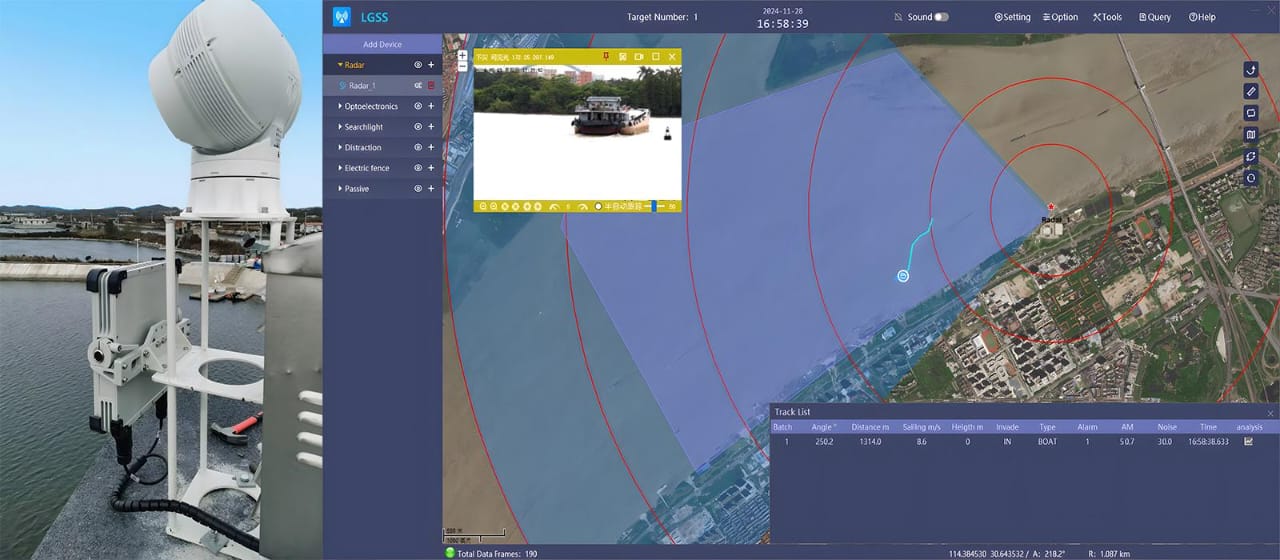Add a device under Electric fence with plus icon
The width and height of the screenshot is (1280, 560).
[x=431, y=168]
